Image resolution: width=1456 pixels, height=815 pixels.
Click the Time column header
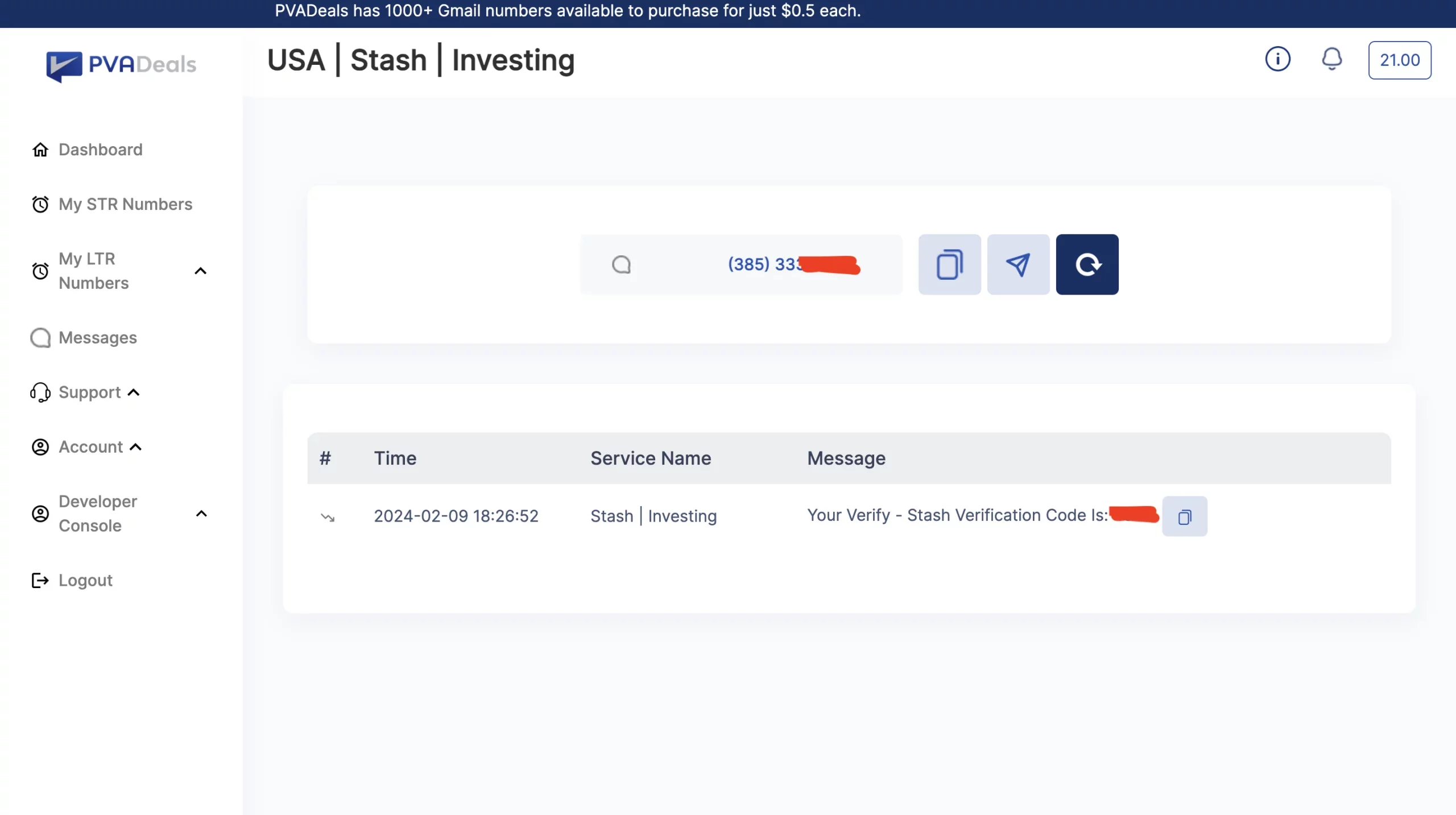(x=395, y=458)
